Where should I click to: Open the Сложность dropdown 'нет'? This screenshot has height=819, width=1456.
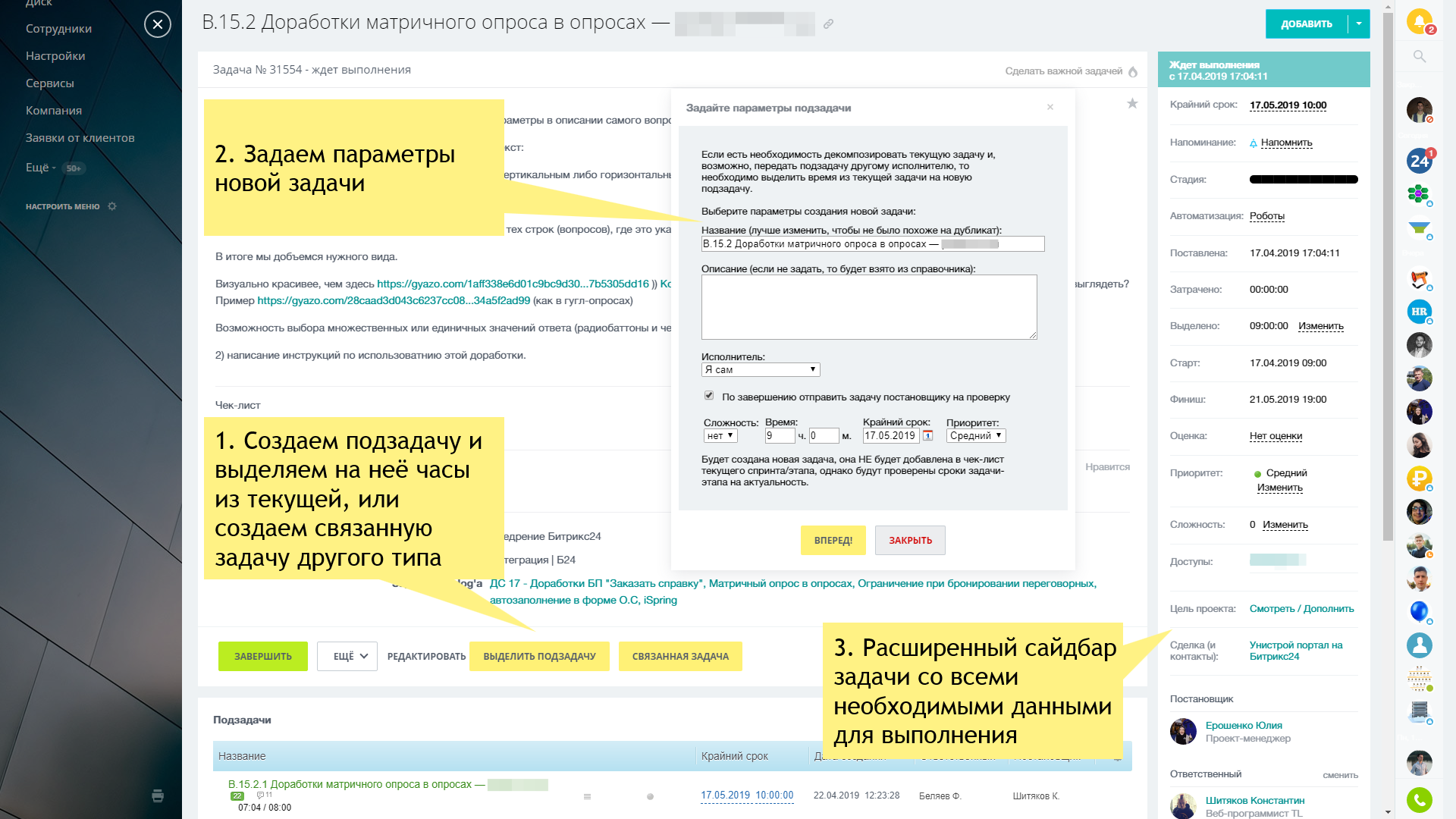click(x=720, y=436)
